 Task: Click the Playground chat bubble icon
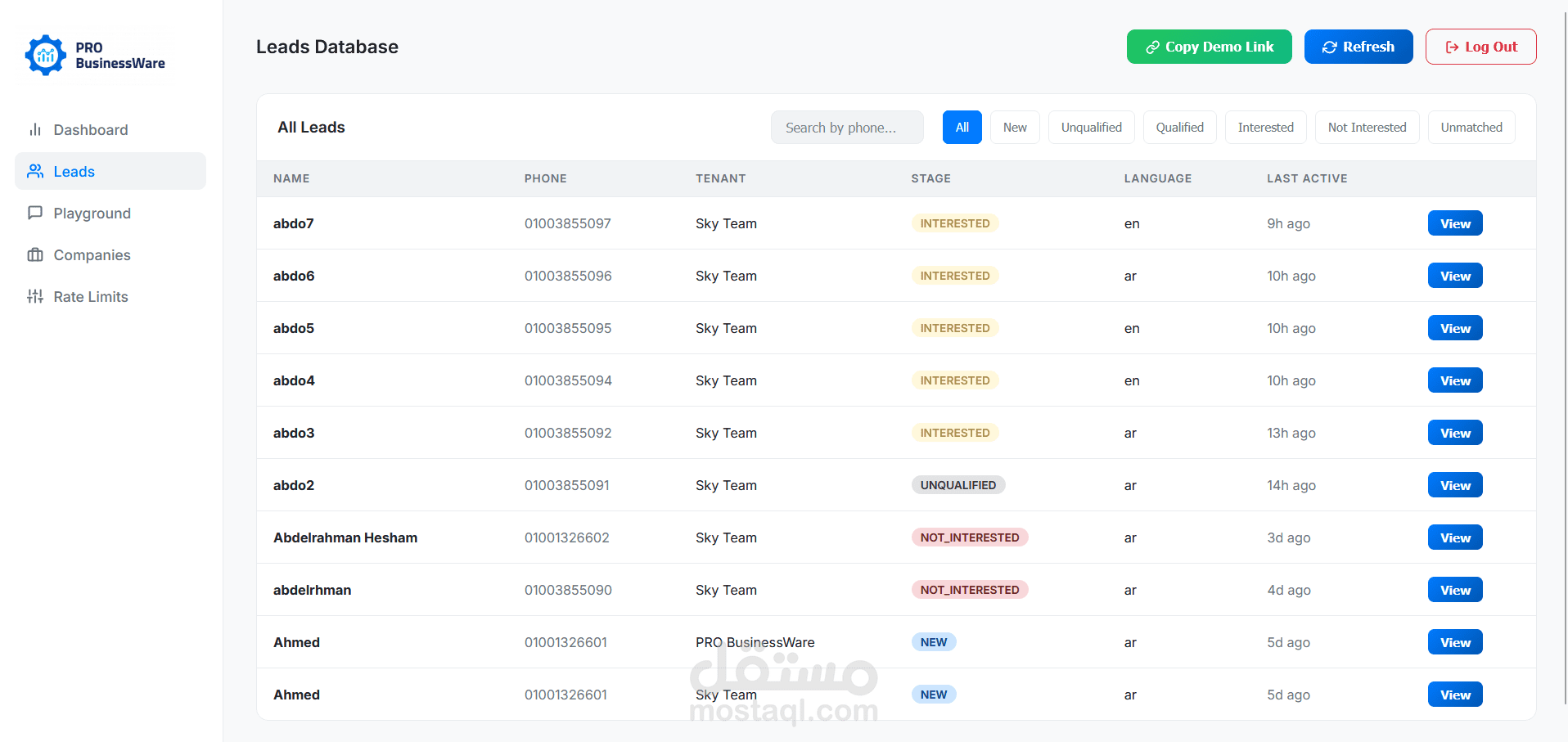point(35,213)
